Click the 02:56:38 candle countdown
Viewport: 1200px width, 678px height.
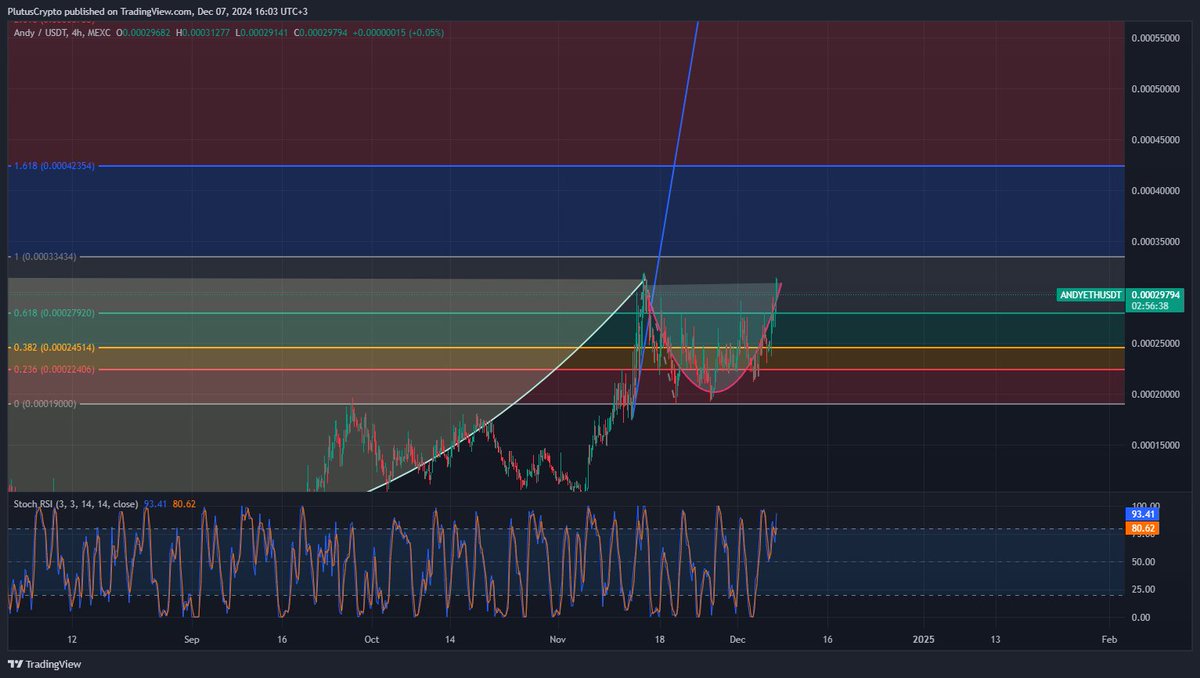coord(1152,307)
